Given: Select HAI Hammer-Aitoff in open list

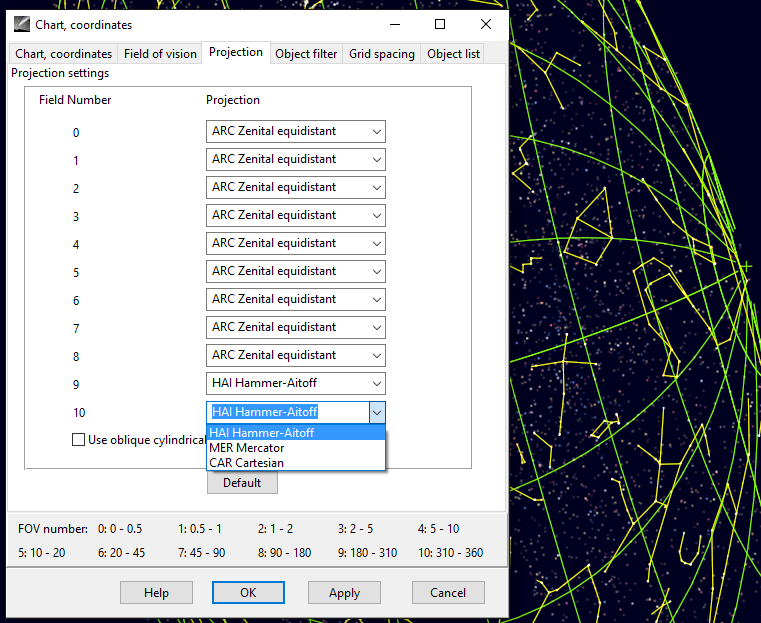Looking at the screenshot, I should 296,432.
